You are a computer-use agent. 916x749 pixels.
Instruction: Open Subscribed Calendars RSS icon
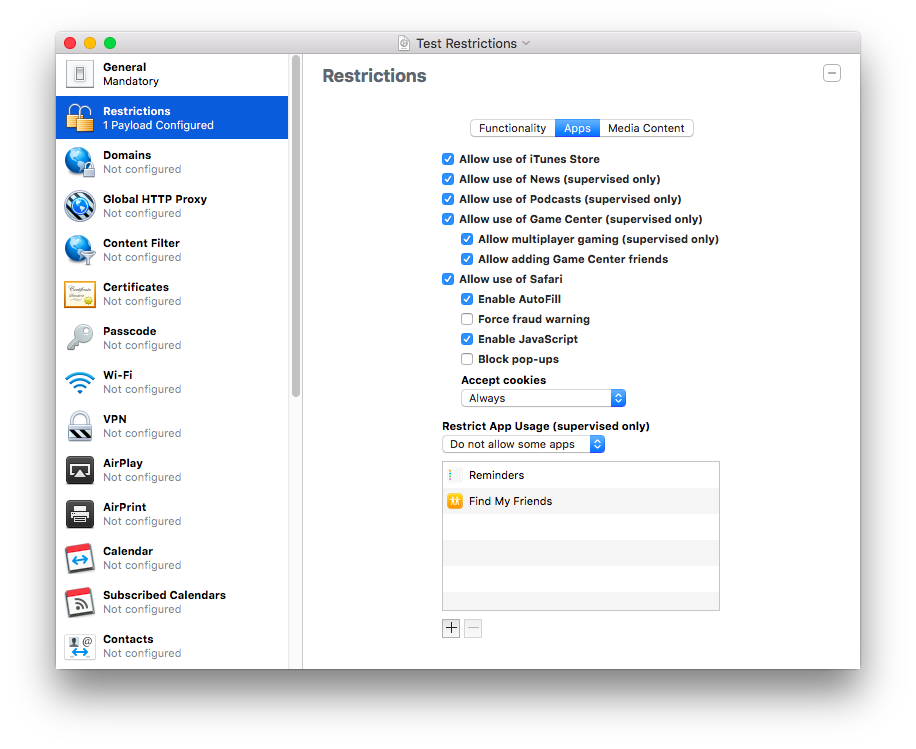(x=79, y=602)
